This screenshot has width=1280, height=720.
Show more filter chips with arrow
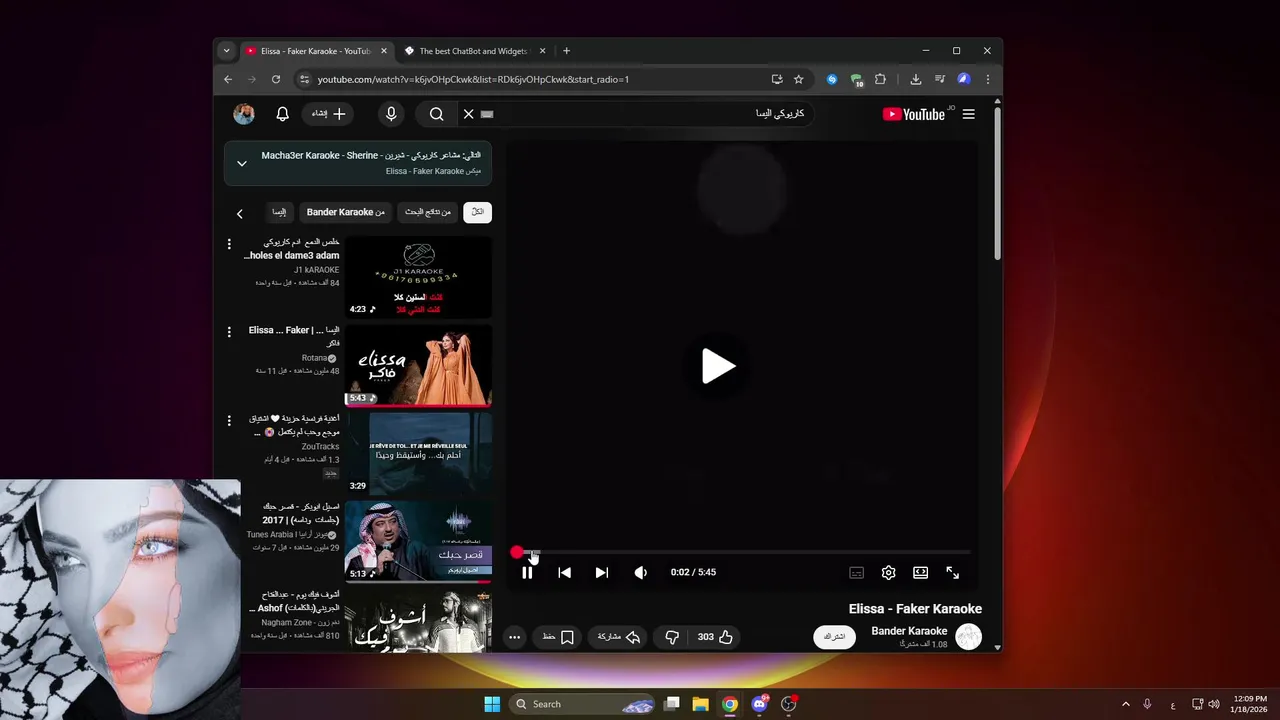point(239,213)
